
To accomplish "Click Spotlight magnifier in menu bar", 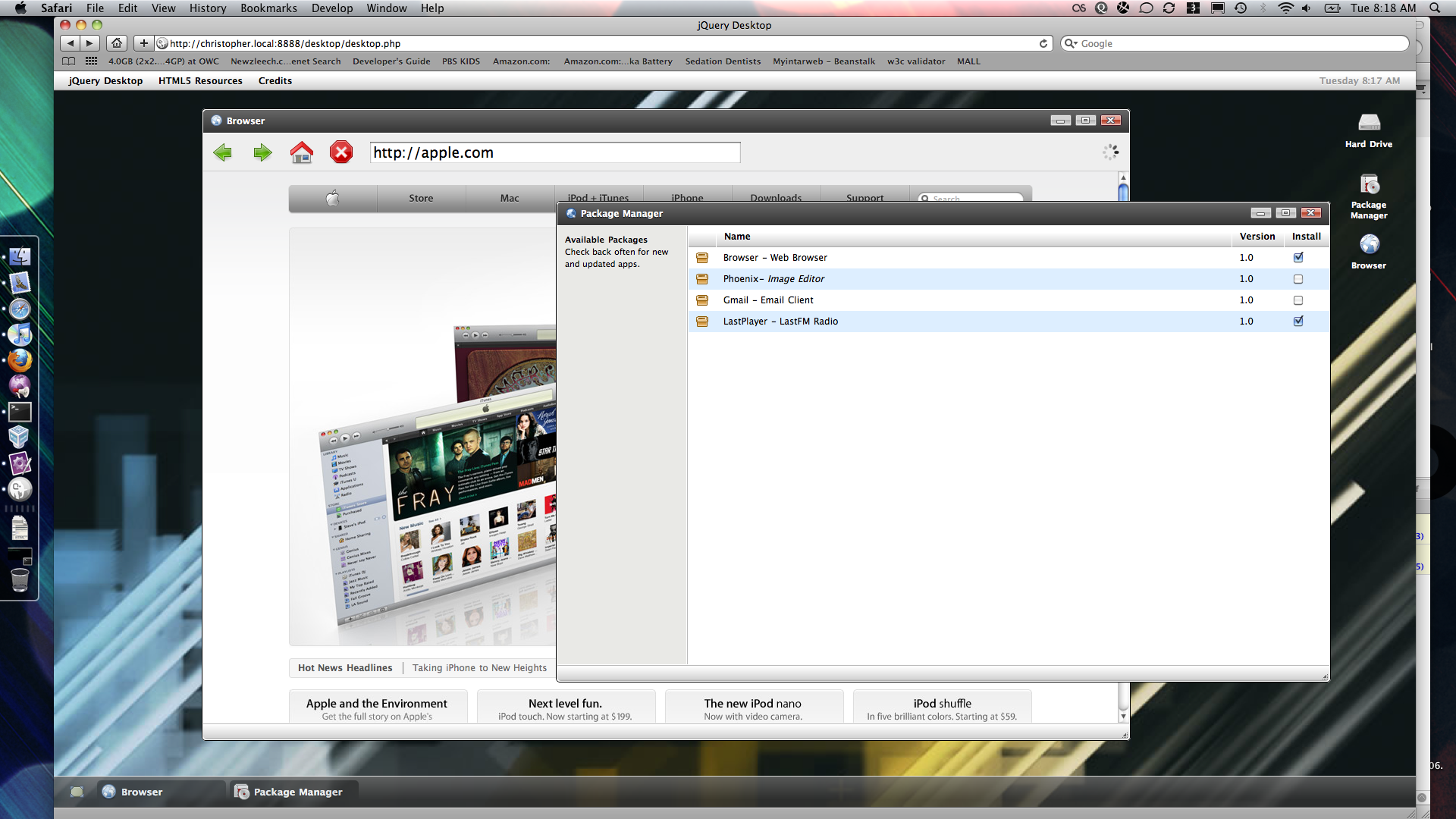I will (x=1435, y=8).
